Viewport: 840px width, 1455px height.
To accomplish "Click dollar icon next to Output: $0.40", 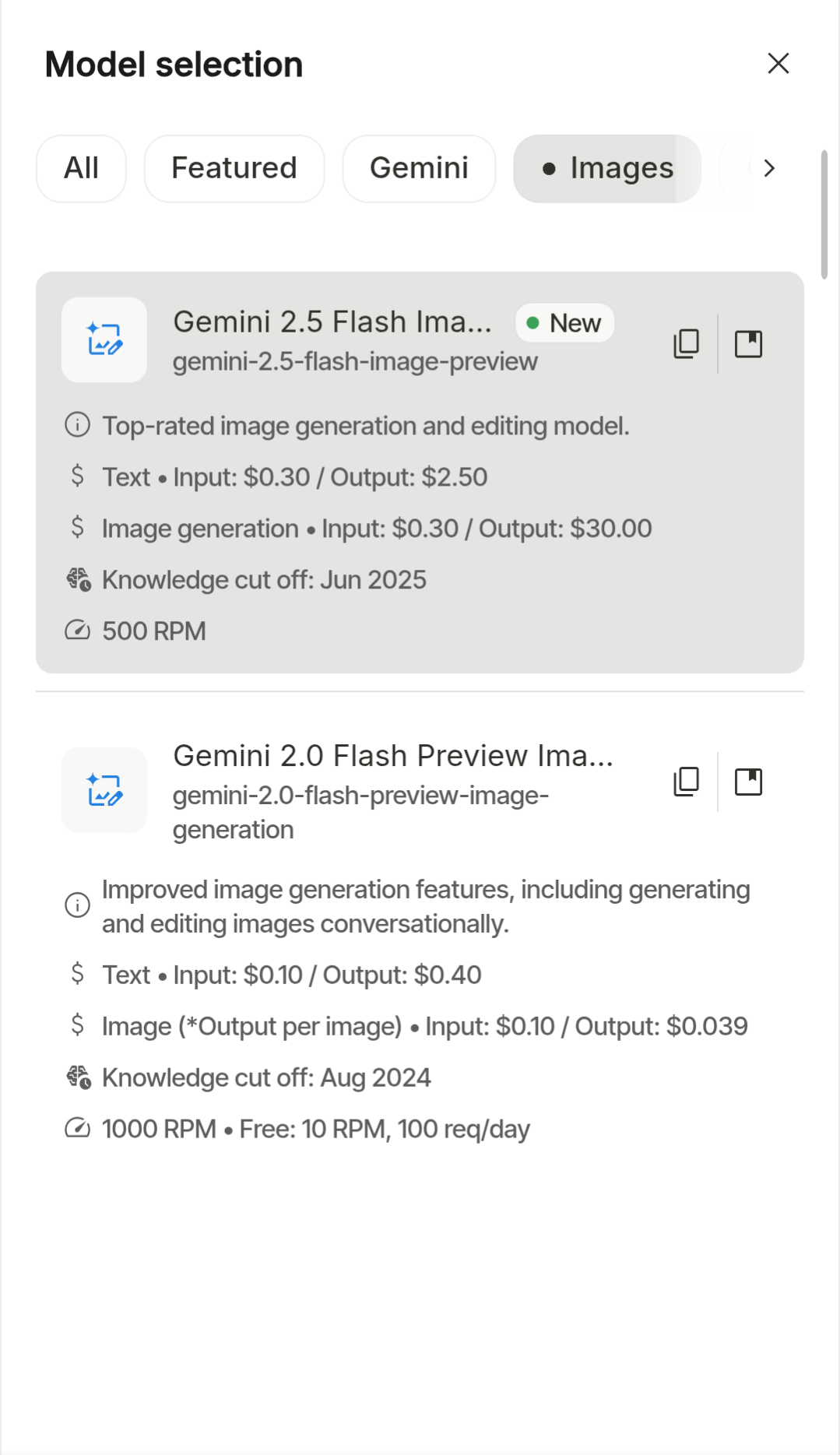I will point(77,973).
